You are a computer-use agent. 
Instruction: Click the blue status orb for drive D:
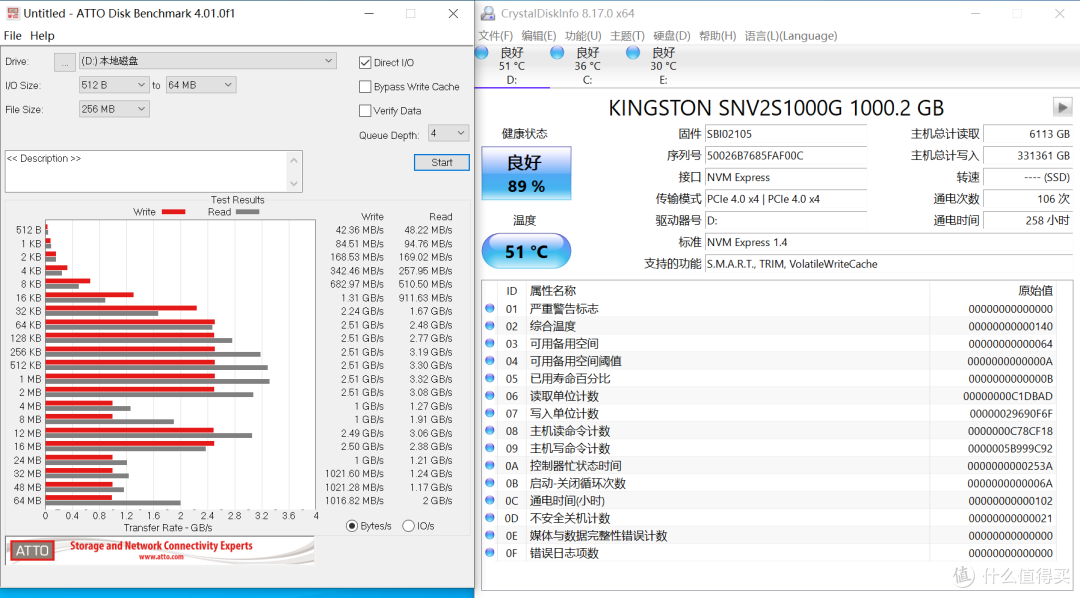482,52
